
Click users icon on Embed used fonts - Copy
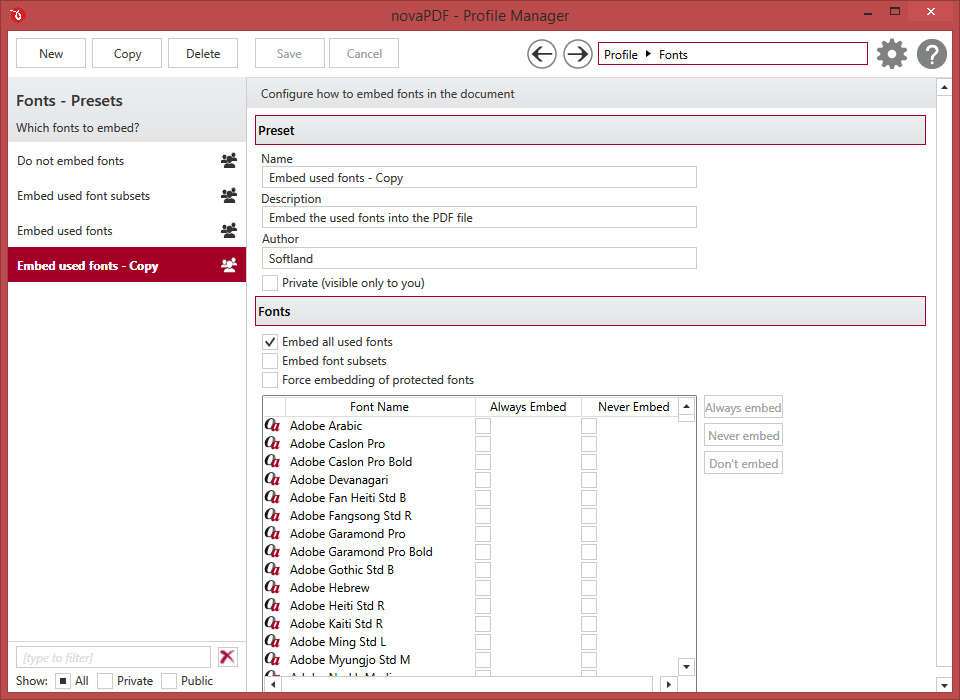click(x=229, y=265)
